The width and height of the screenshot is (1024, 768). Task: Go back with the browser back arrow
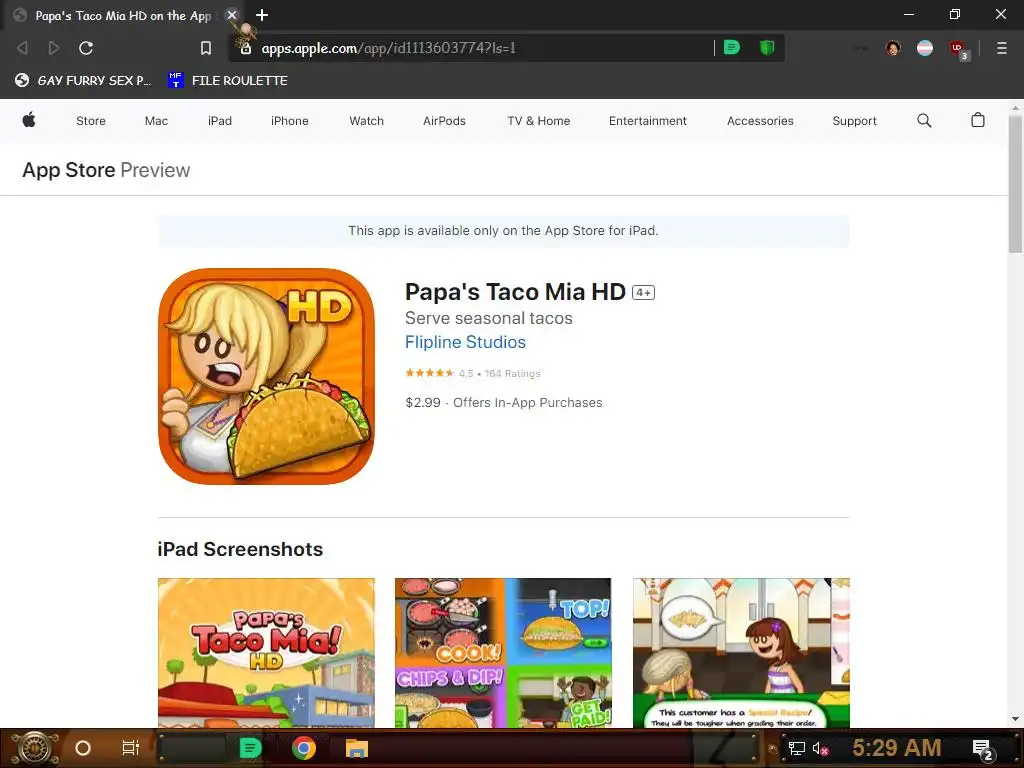pos(22,48)
